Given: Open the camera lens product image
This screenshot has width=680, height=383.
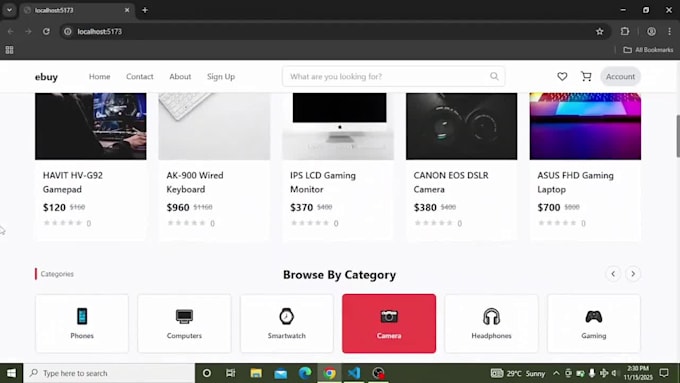Looking at the screenshot, I should pyautogui.click(x=461, y=126).
